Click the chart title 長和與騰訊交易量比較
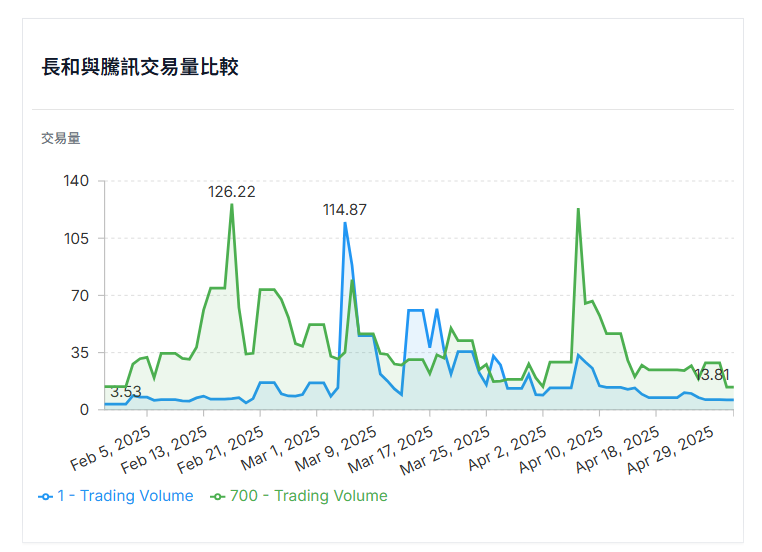The image size is (762, 552). pos(140,67)
